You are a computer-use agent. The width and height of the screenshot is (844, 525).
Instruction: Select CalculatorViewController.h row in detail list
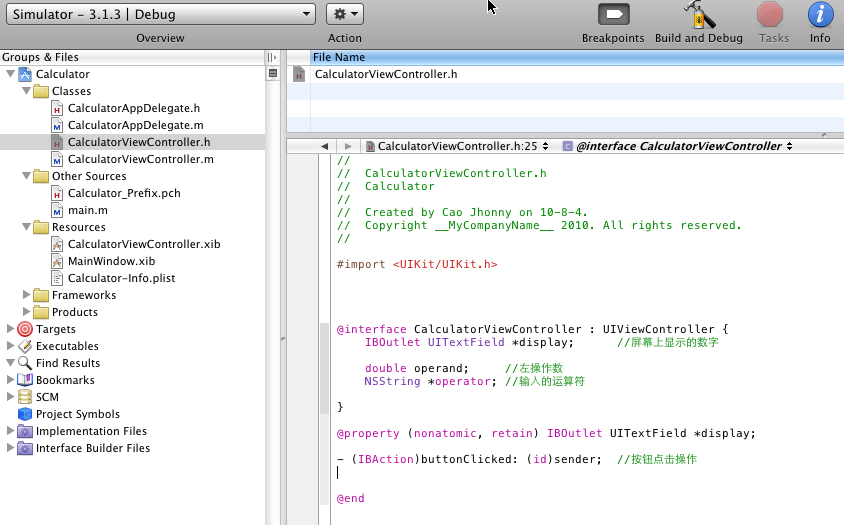pos(565,74)
